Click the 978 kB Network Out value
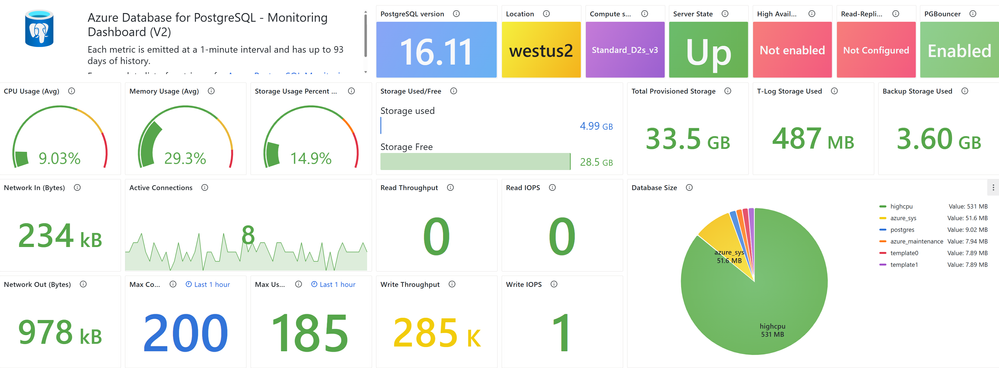The width and height of the screenshot is (999, 368). pos(60,333)
